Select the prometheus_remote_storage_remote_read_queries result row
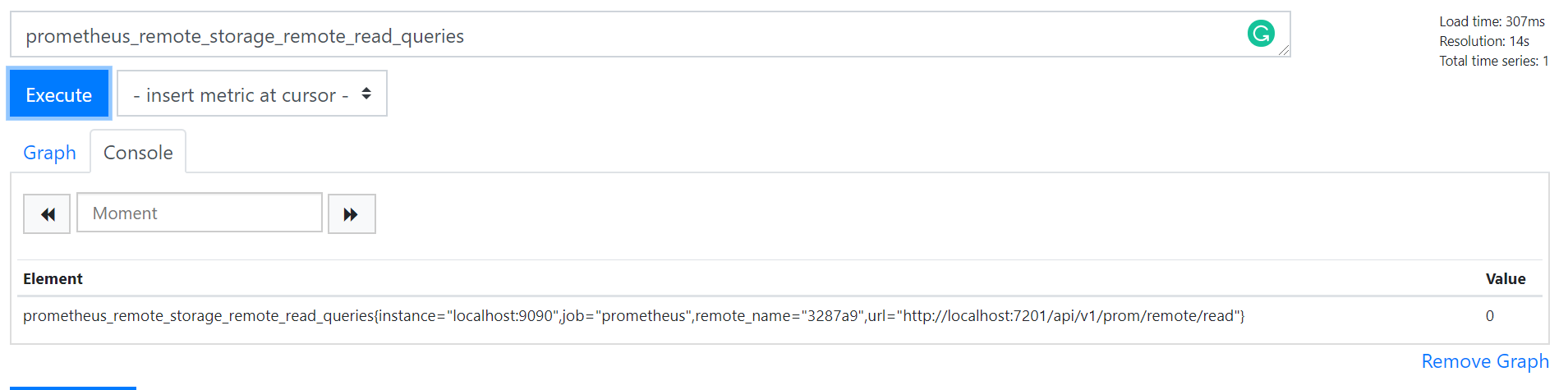 tap(779, 316)
